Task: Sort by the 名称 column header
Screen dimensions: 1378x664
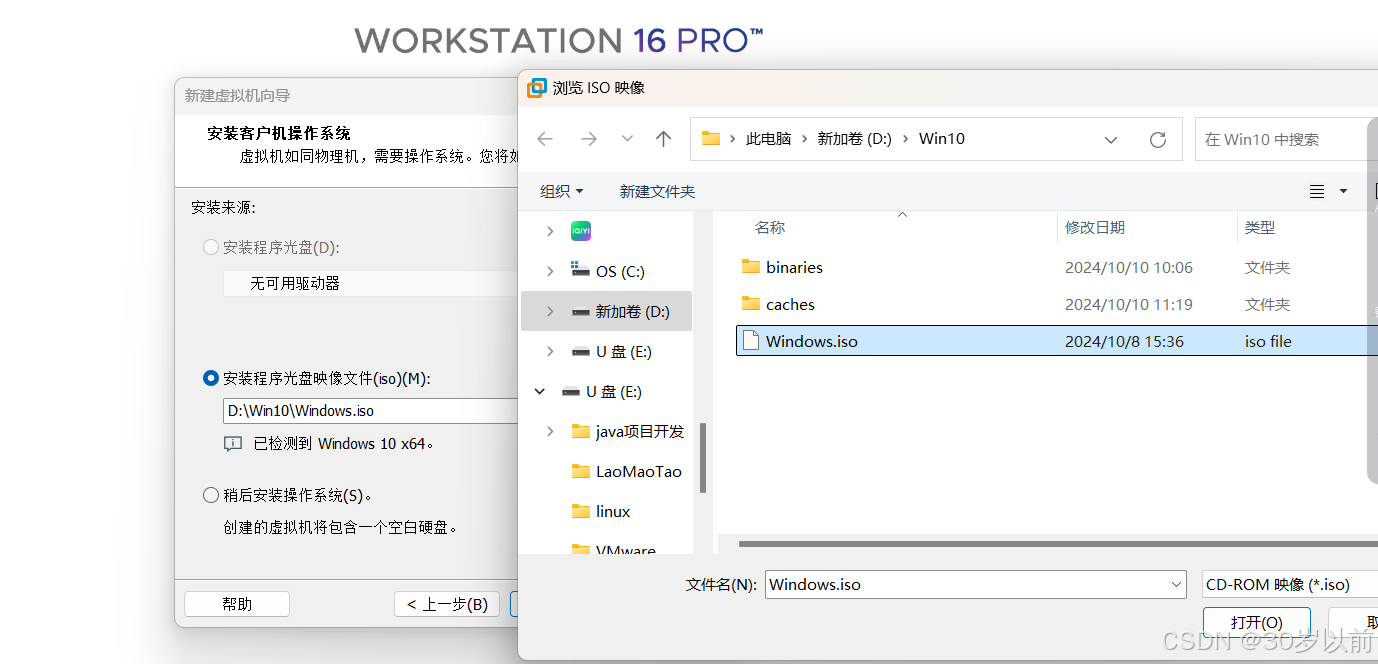Action: (770, 227)
